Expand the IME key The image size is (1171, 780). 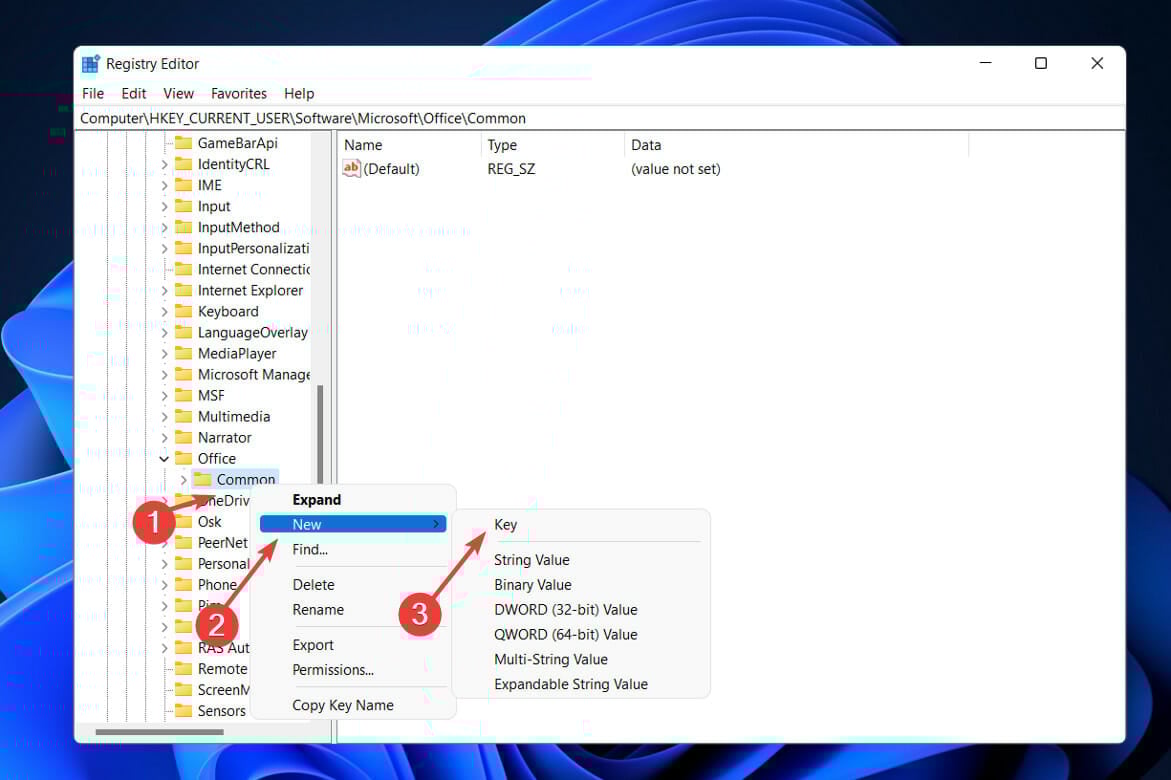[x=164, y=185]
